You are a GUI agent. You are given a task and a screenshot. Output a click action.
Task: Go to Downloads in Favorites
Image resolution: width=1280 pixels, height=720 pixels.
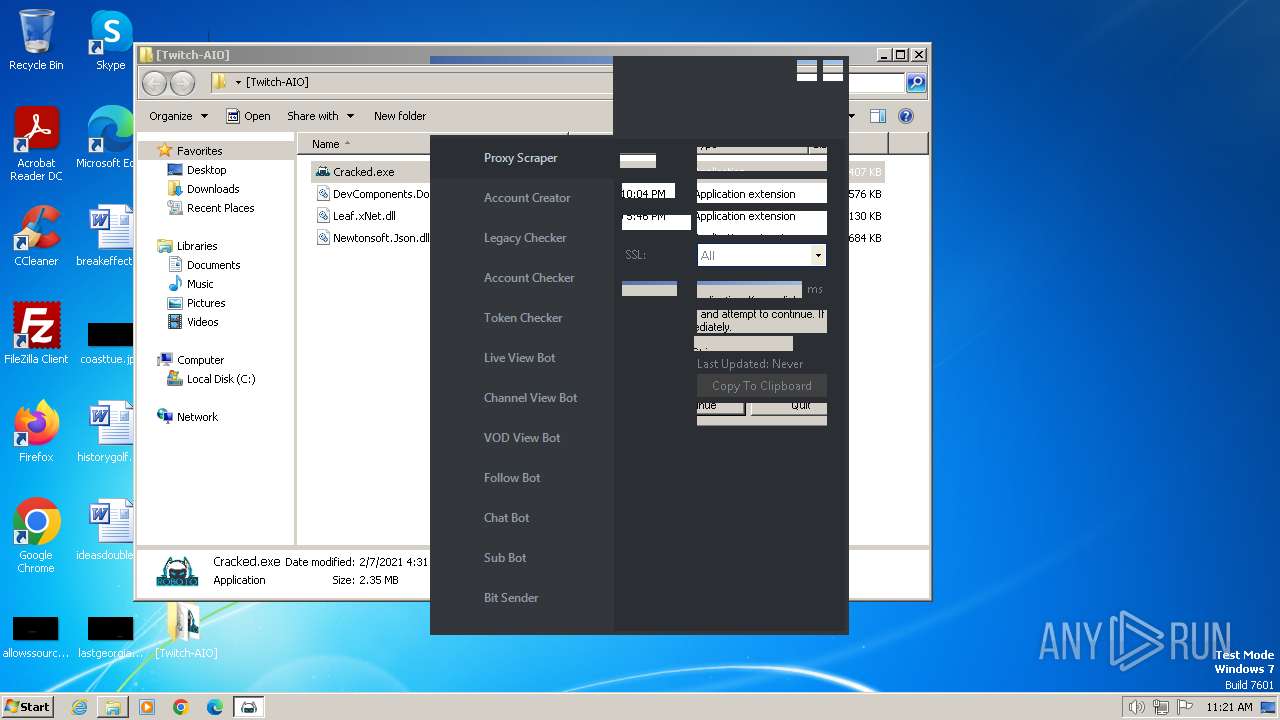click(213, 189)
